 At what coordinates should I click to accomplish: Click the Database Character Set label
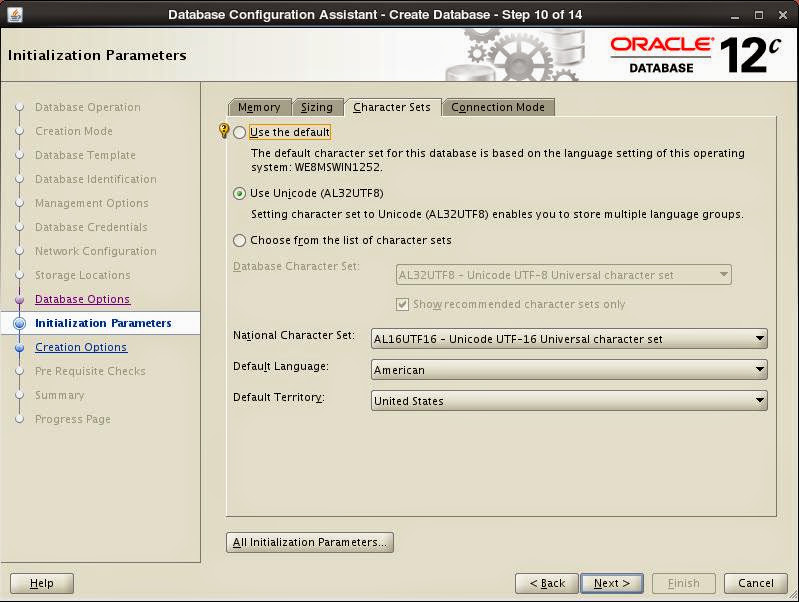point(296,267)
